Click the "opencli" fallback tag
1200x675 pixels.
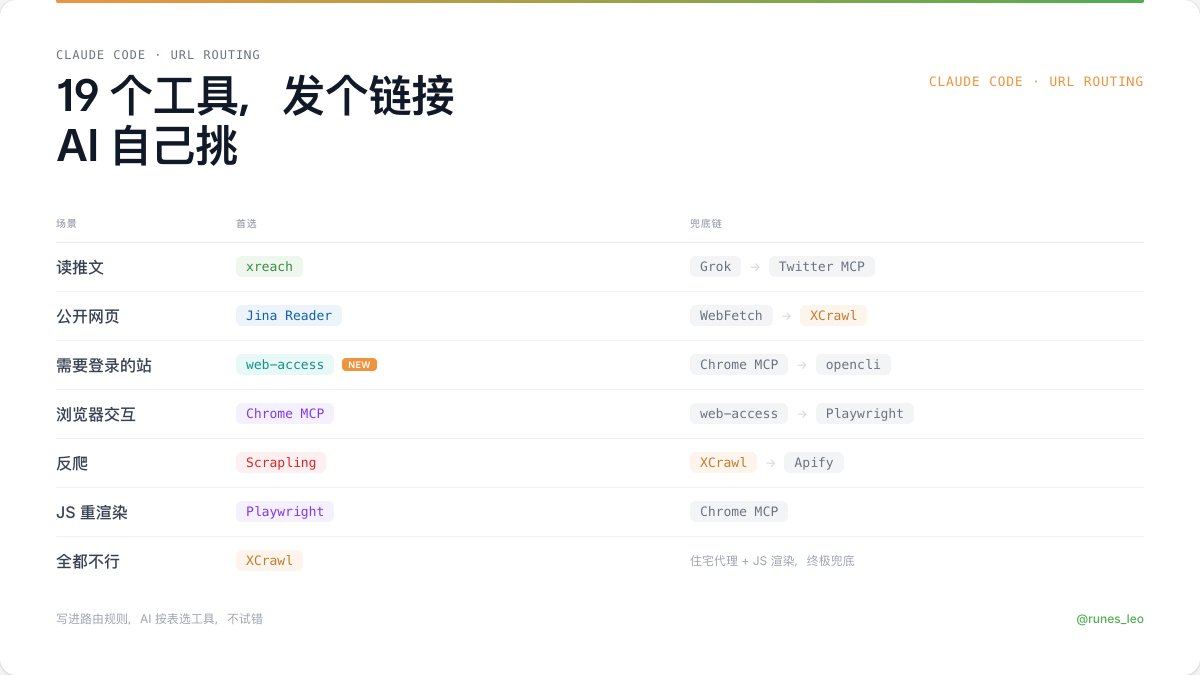(x=853, y=364)
